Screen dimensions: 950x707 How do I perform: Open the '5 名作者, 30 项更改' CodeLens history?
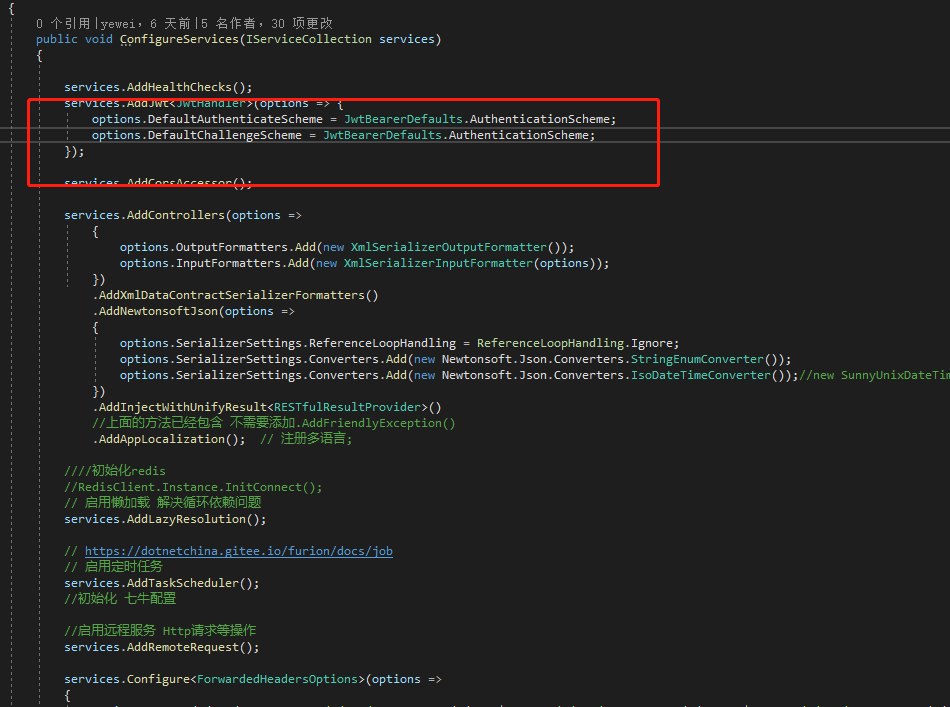point(267,23)
